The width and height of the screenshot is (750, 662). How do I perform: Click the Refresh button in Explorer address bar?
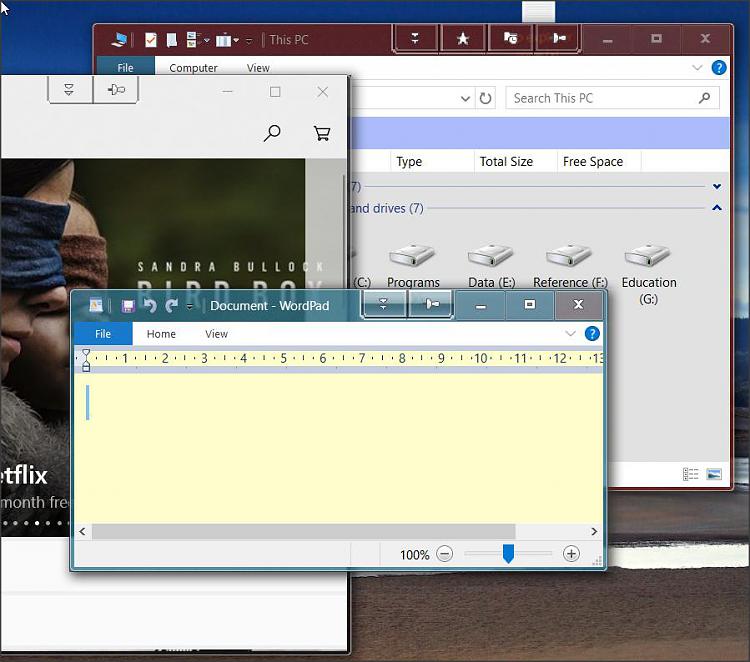[485, 99]
